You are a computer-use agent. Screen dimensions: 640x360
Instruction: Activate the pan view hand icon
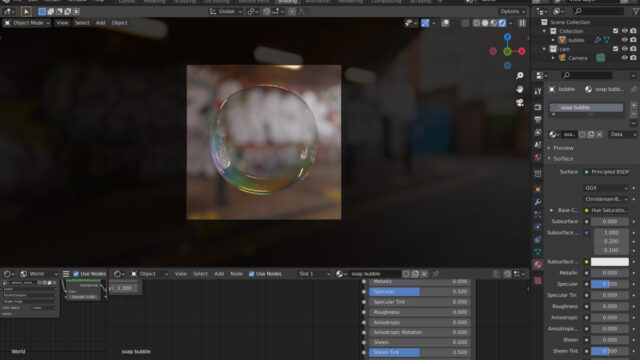[520, 89]
